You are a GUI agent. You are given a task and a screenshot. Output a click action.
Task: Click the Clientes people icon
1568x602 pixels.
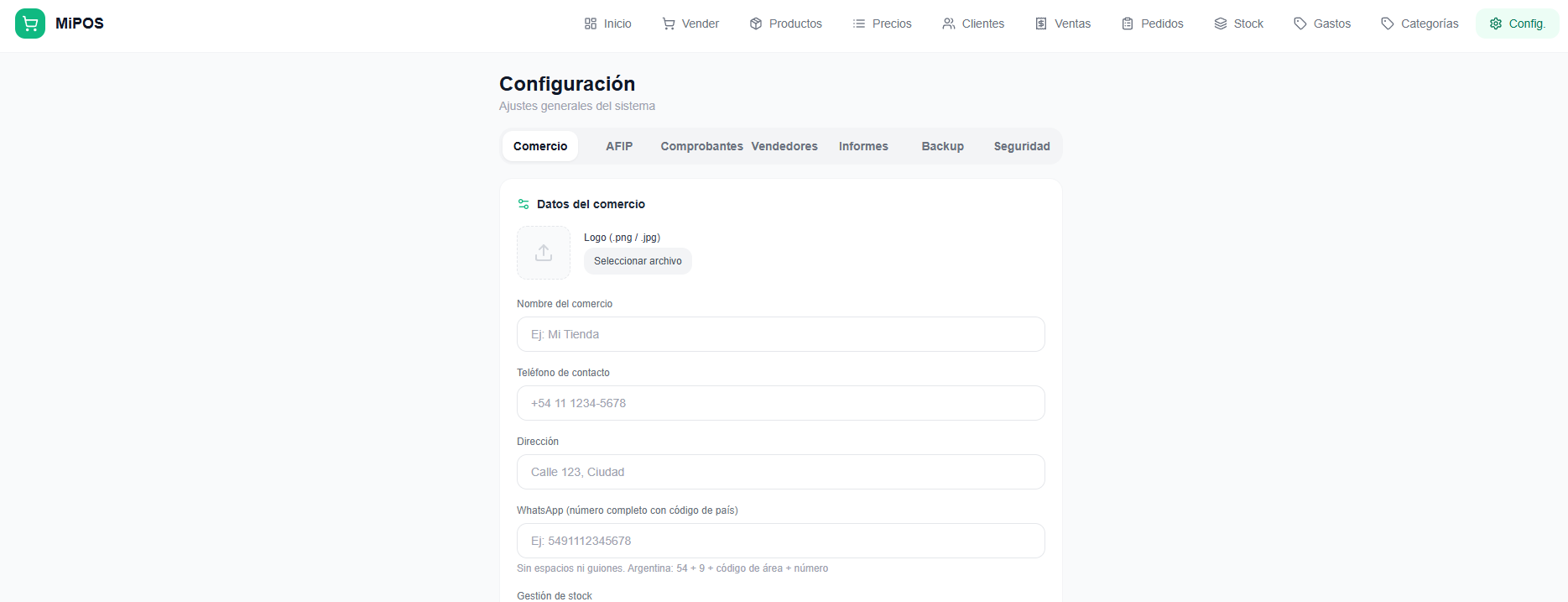[949, 24]
